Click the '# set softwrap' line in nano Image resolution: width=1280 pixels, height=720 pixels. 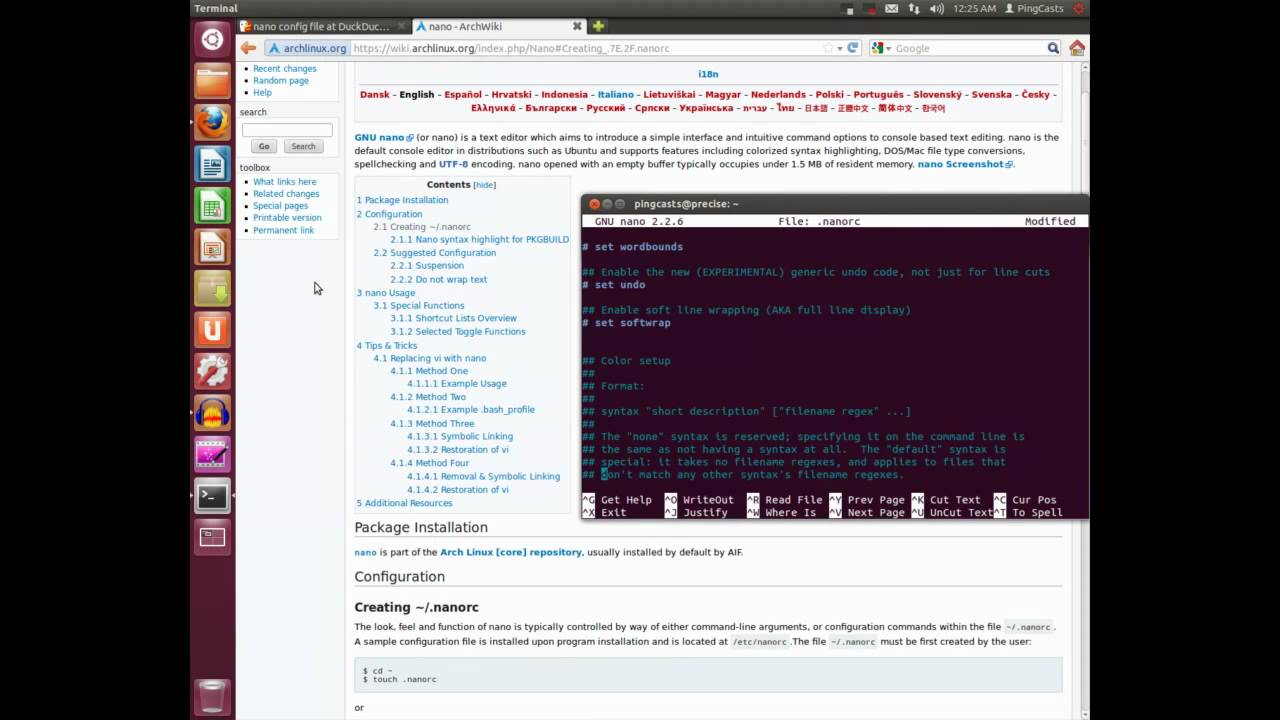pyautogui.click(x=627, y=323)
